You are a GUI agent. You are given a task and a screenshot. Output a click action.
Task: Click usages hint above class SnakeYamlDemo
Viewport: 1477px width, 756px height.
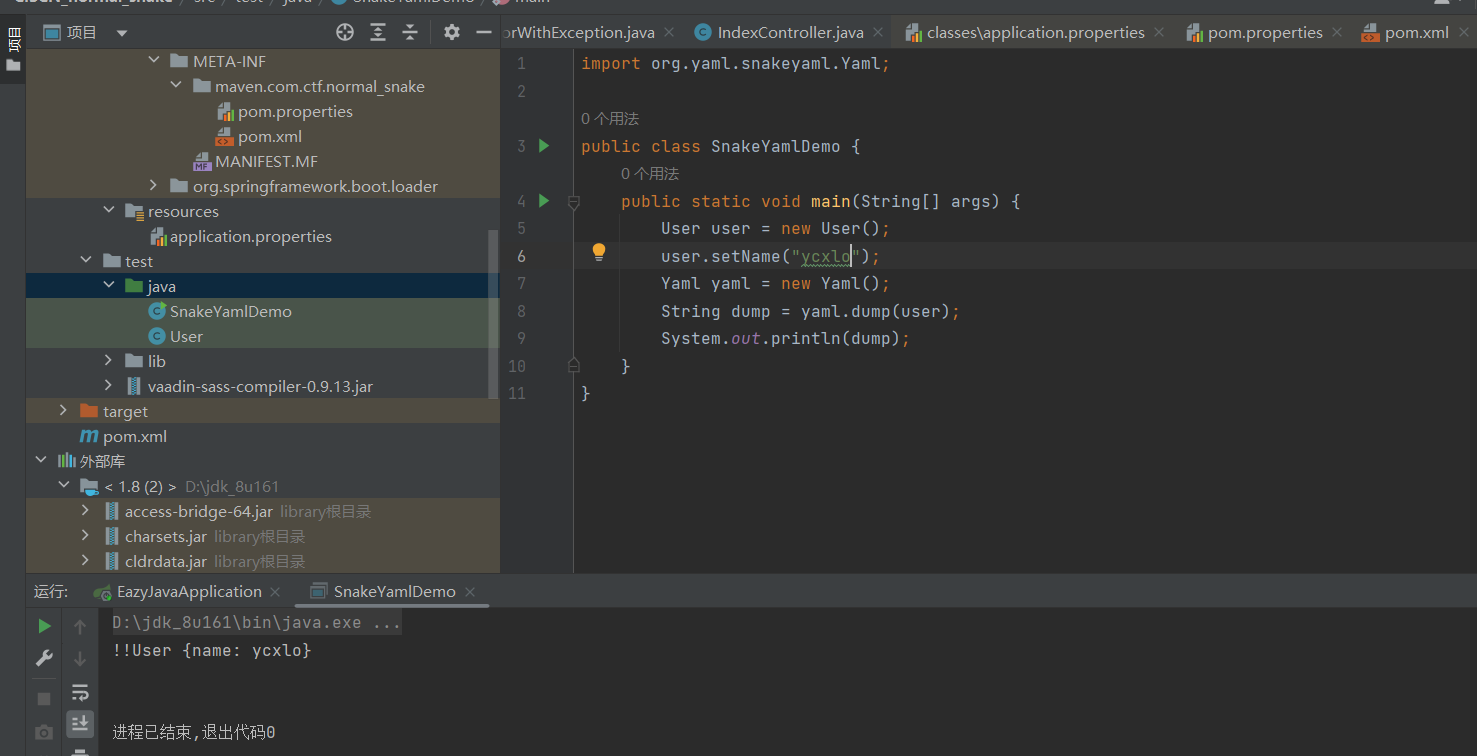[610, 119]
